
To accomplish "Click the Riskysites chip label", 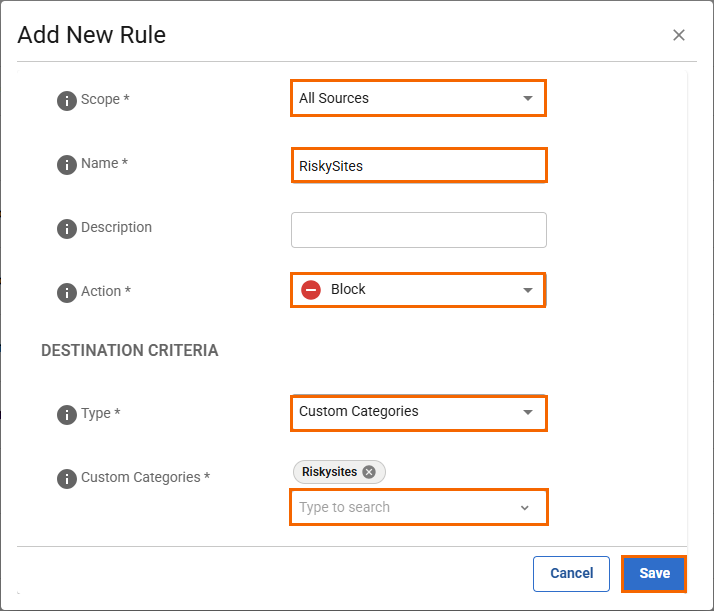I will [x=329, y=472].
